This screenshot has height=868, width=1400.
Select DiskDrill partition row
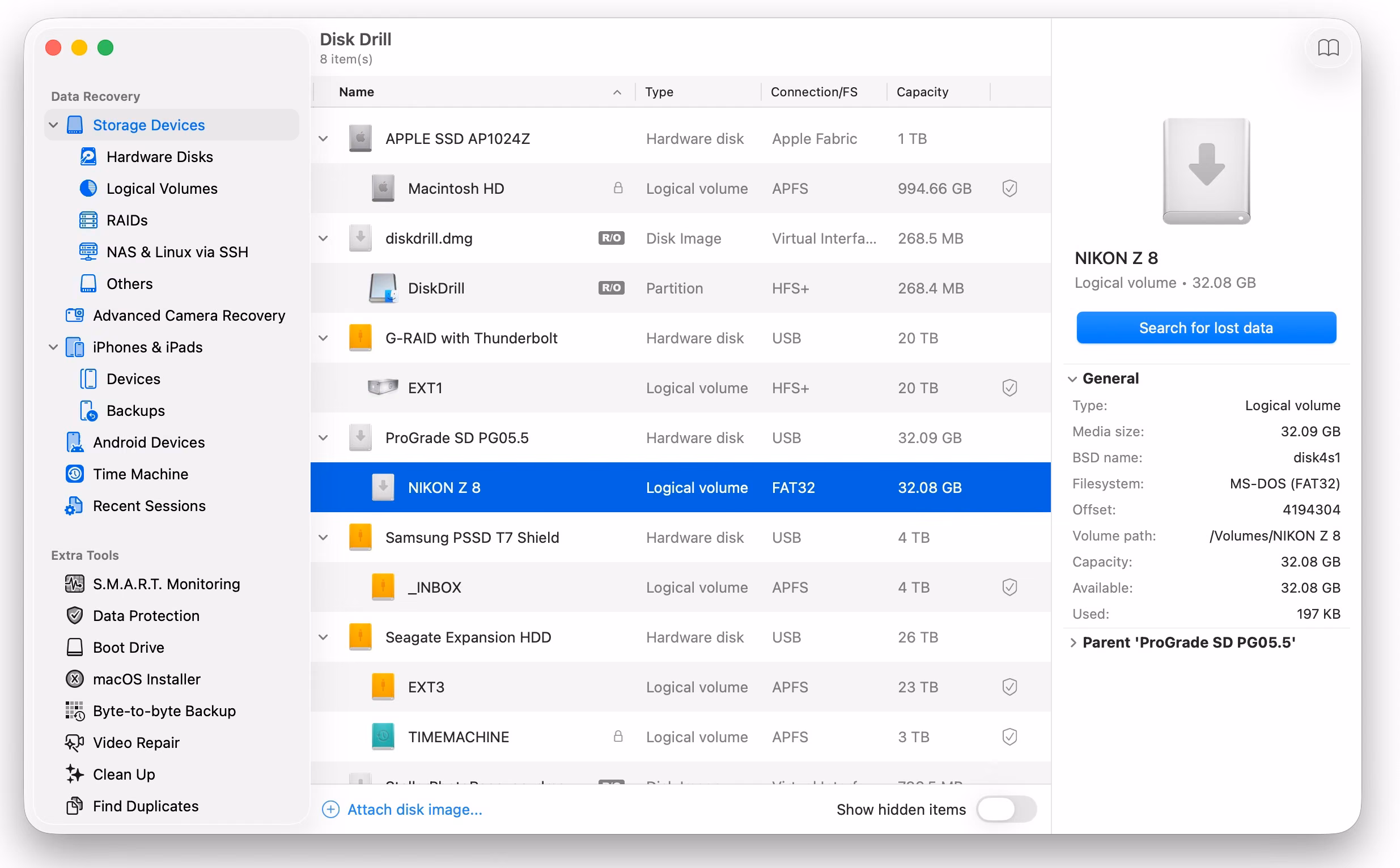681,288
